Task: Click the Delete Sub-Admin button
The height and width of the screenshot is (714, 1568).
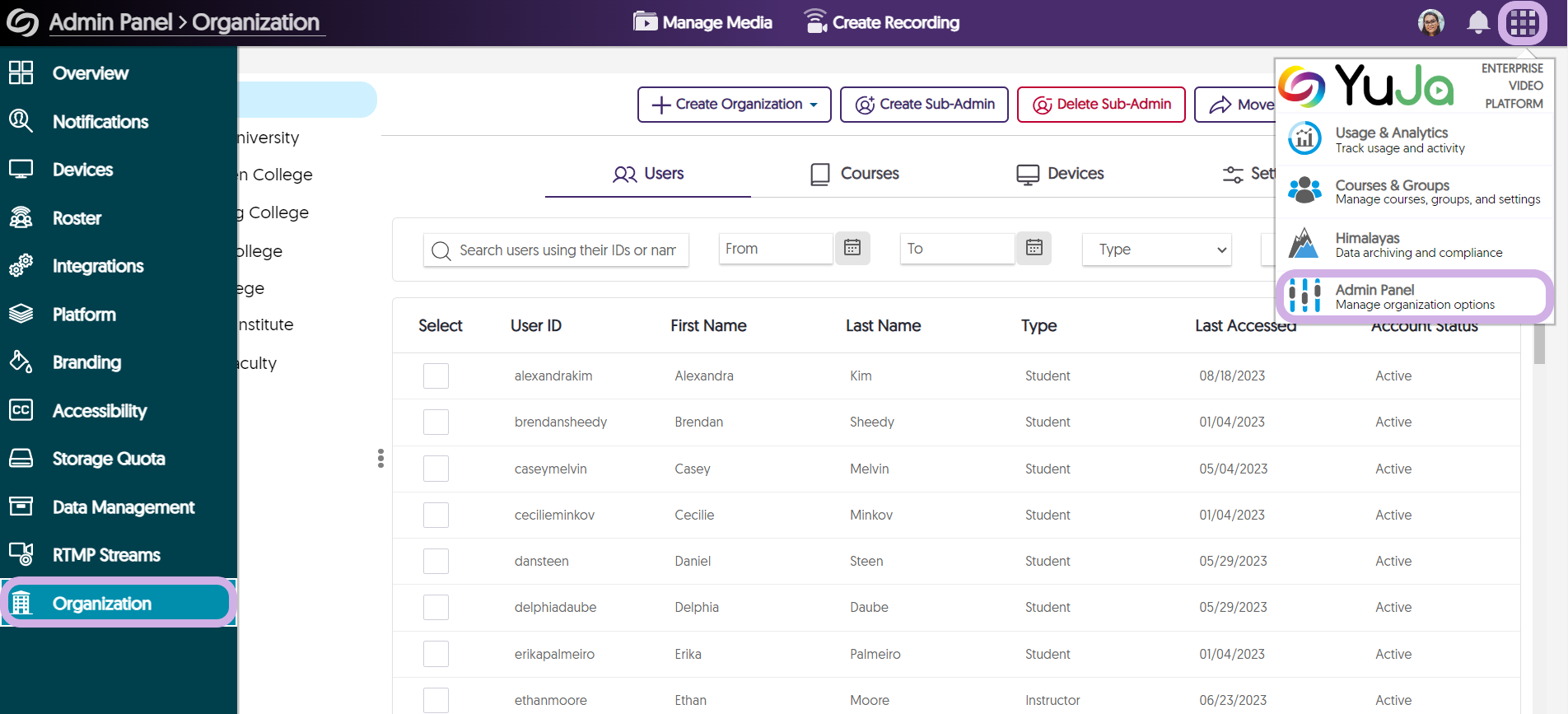Action: 1101,105
